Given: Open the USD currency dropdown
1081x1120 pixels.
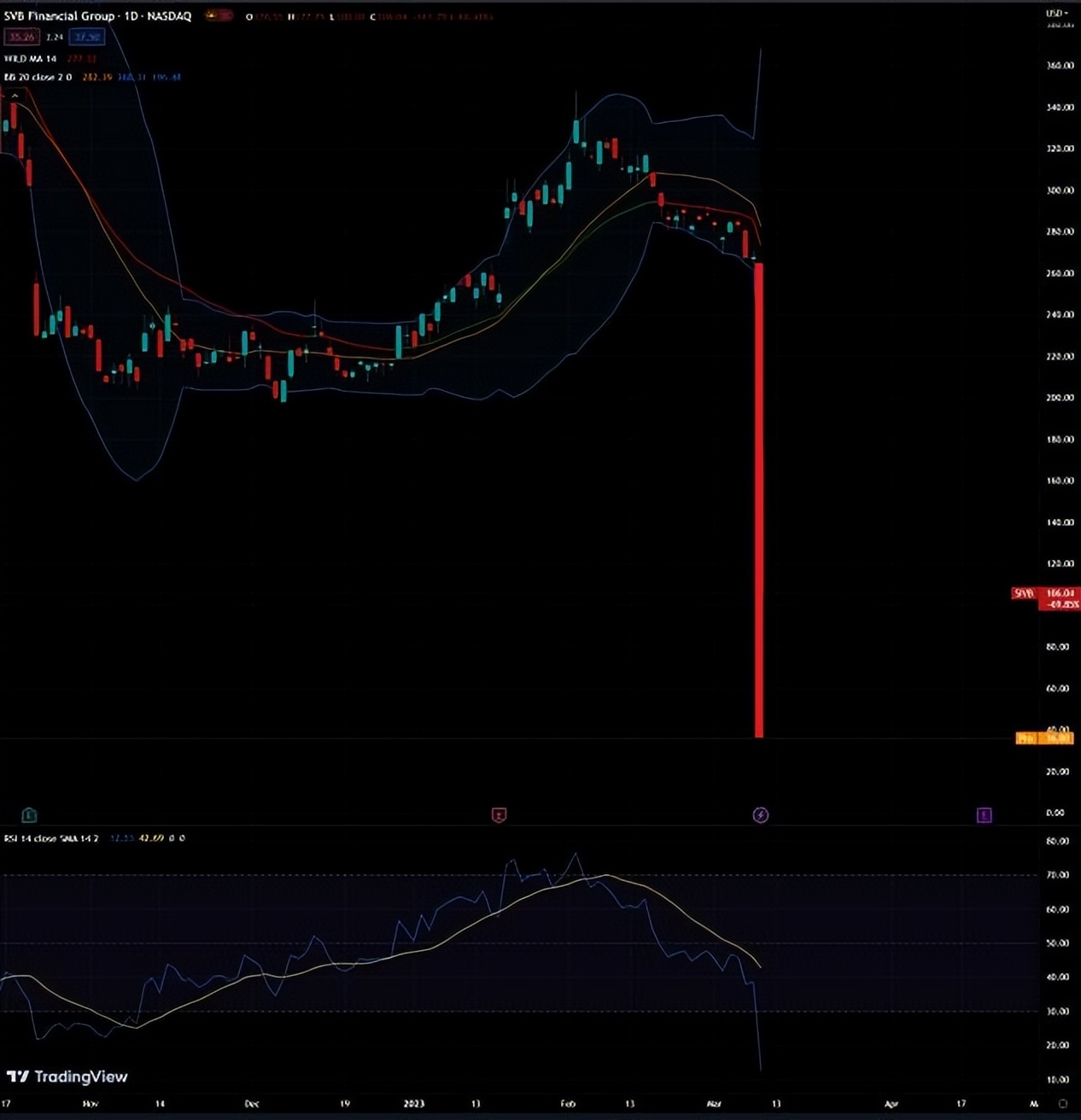Looking at the screenshot, I should [1057, 14].
